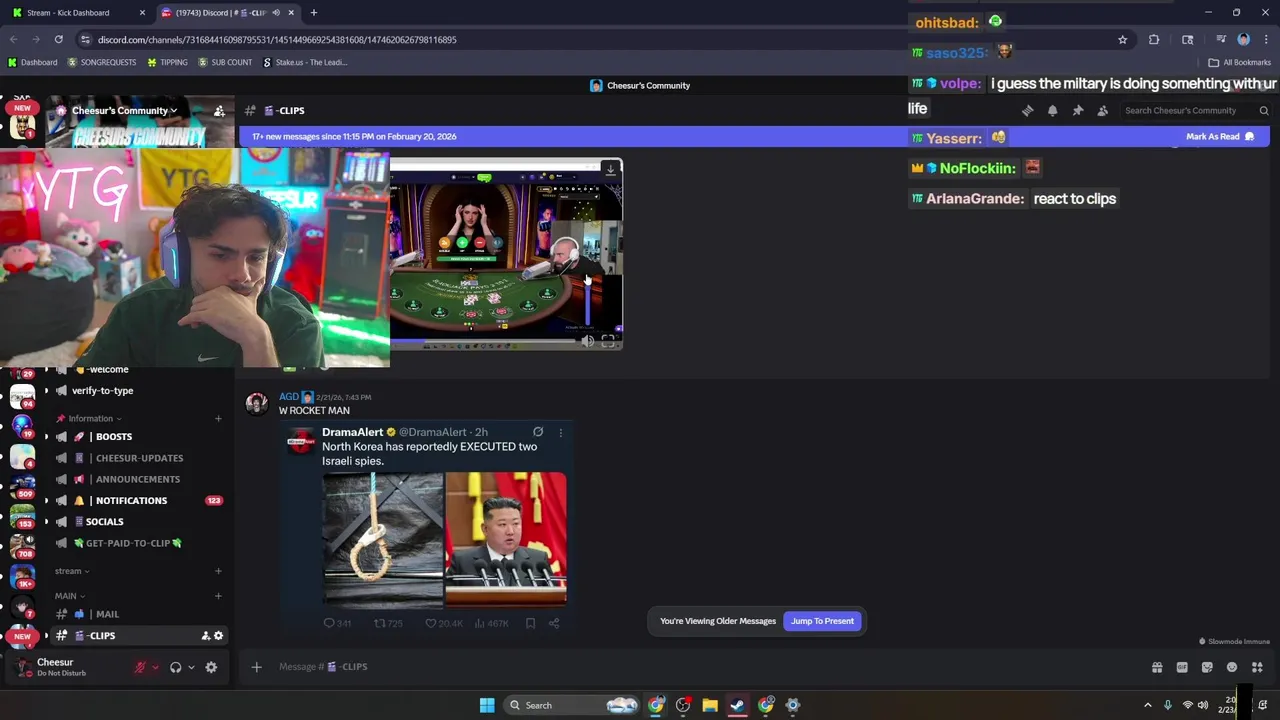1280x720 pixels.
Task: Click create invite icon on -CLIPS channel
Action: coord(206,636)
